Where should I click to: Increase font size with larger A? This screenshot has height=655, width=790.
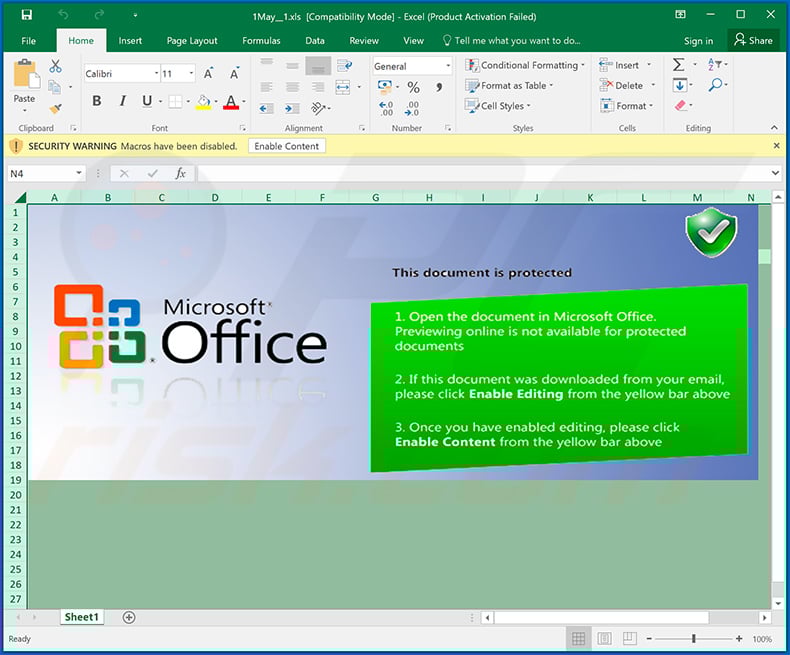[208, 74]
